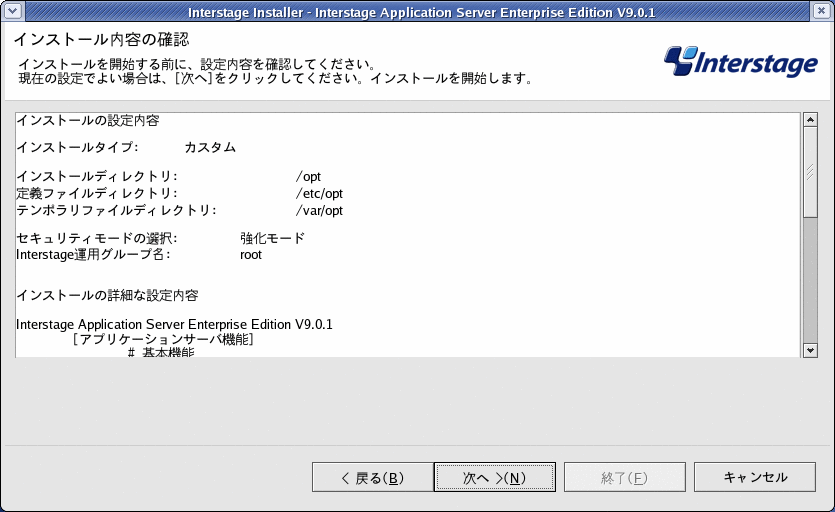This screenshot has width=835, height=512.
Task: Click the label インストールタイプ:
Action: pos(77,147)
